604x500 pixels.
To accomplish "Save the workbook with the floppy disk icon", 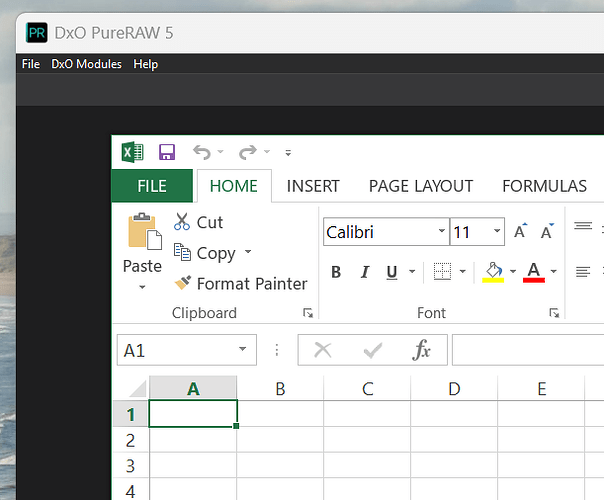I will pos(167,152).
